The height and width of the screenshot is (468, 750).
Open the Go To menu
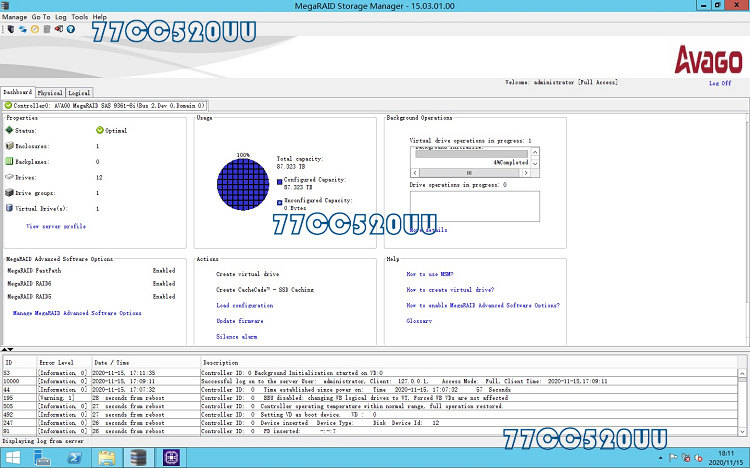point(41,17)
